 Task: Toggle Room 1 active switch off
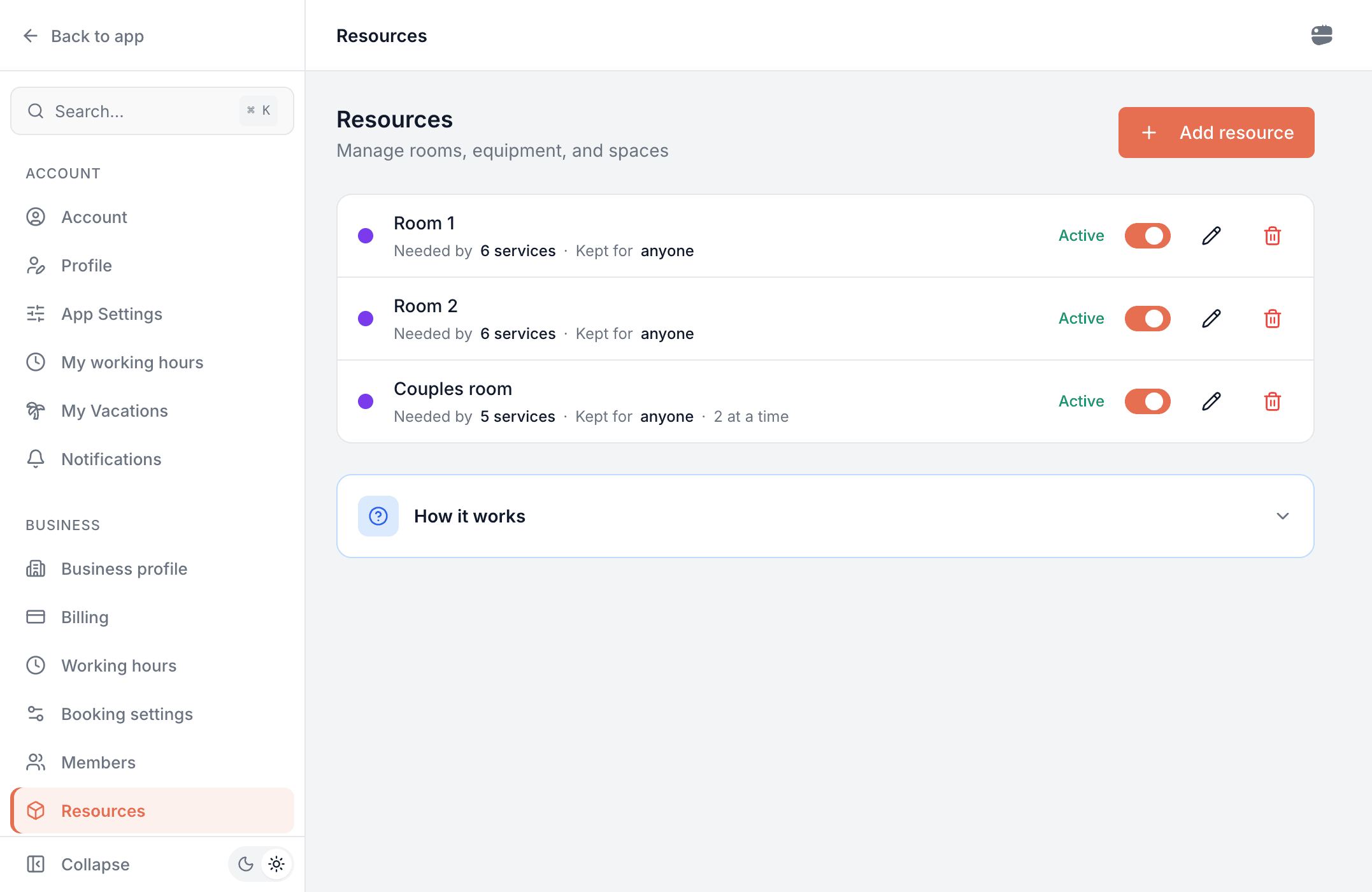(1147, 236)
